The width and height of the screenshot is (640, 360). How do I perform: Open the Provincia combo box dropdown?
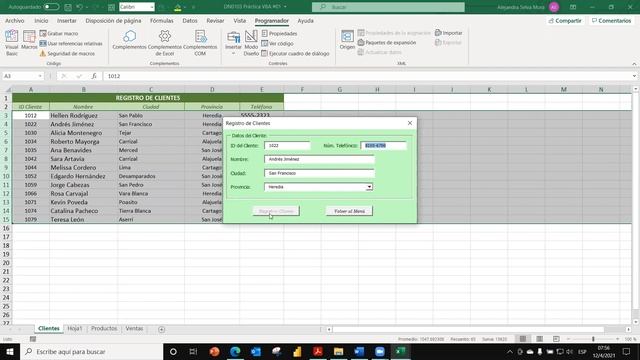(x=369, y=187)
